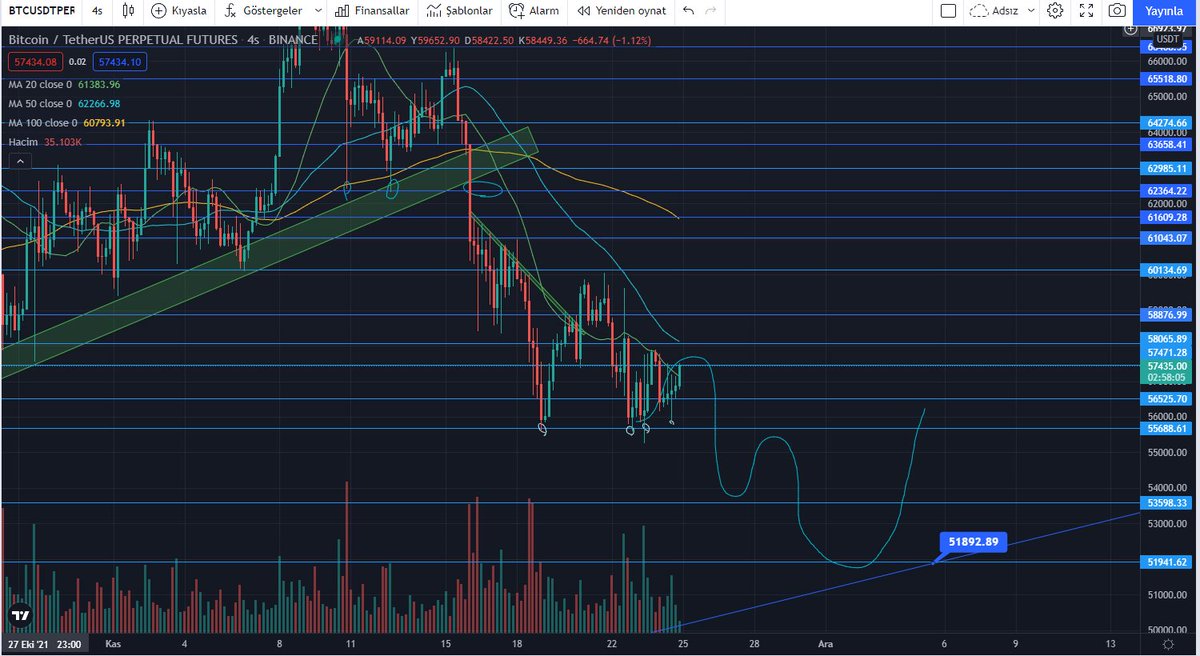Click the 62364.22 price level label
Screen dimensions: 1200x656
point(1168,191)
